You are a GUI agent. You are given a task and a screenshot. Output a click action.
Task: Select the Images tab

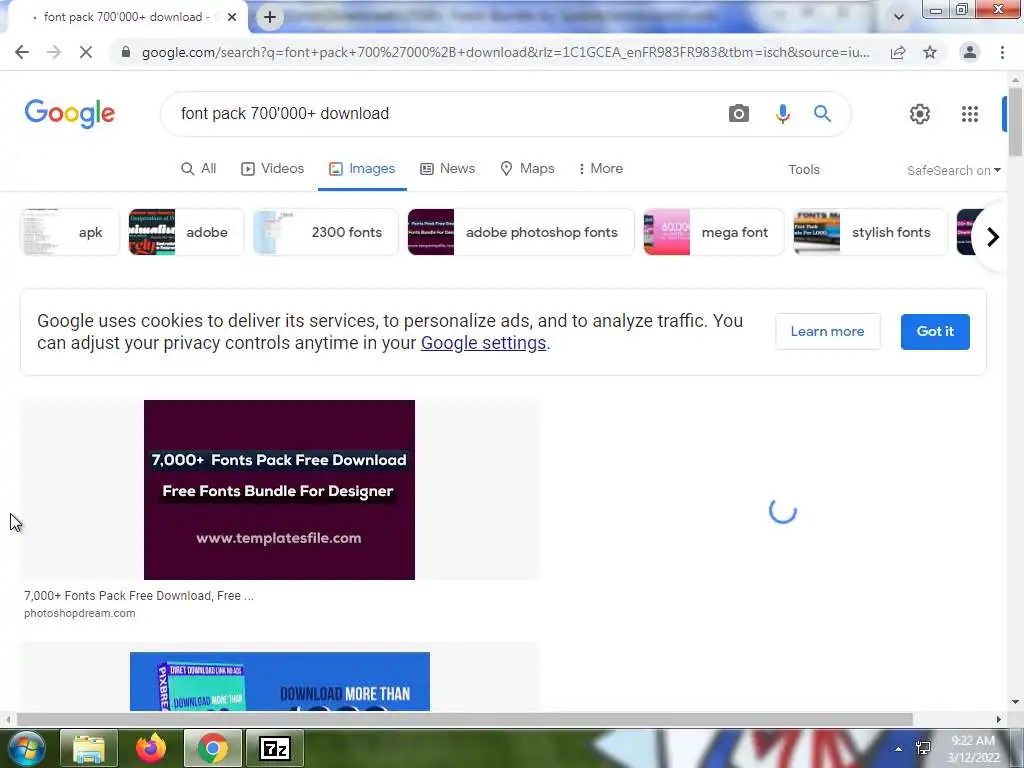tap(362, 168)
